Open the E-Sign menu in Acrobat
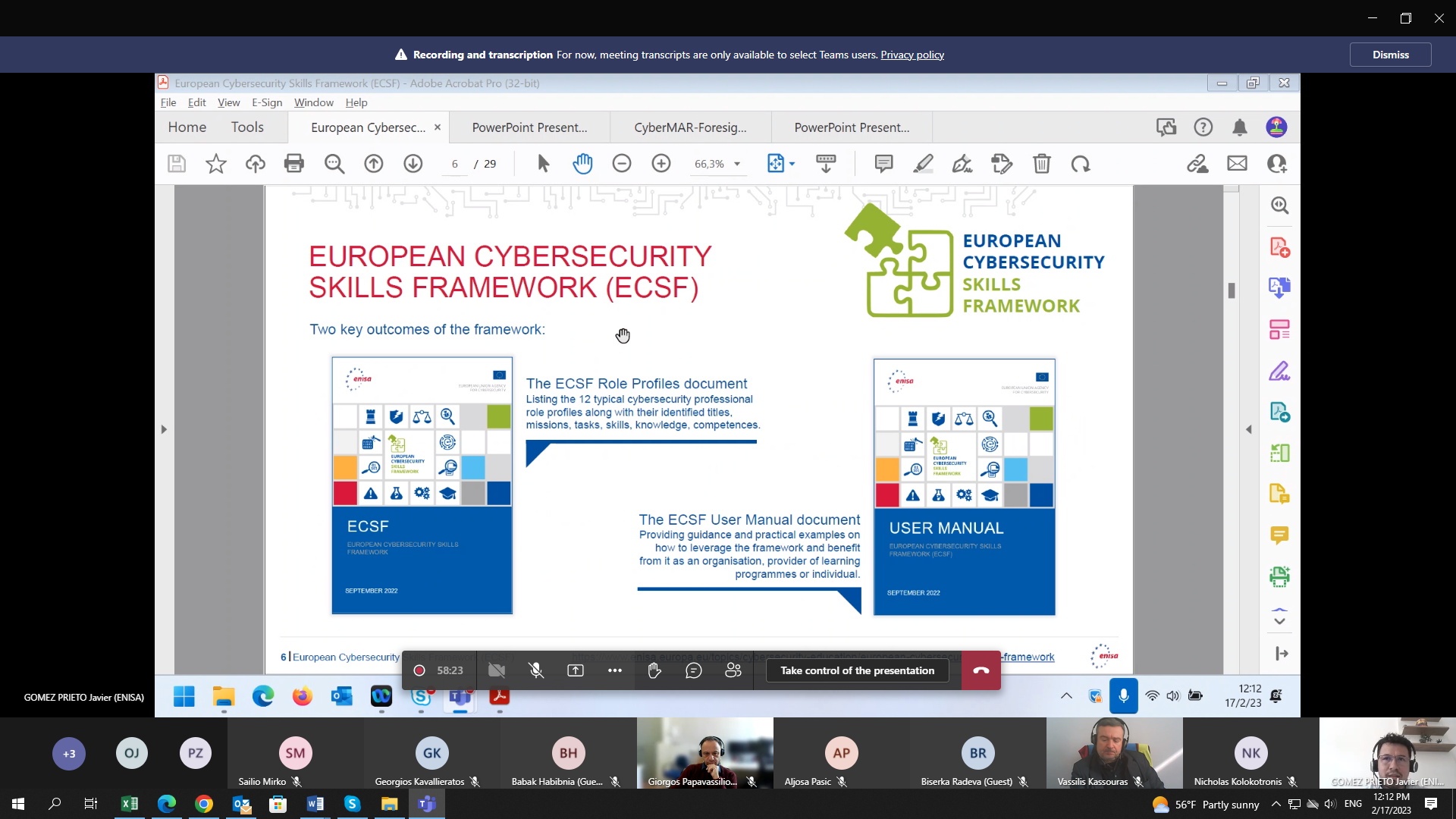Screen dimensions: 1456x819 click(267, 102)
